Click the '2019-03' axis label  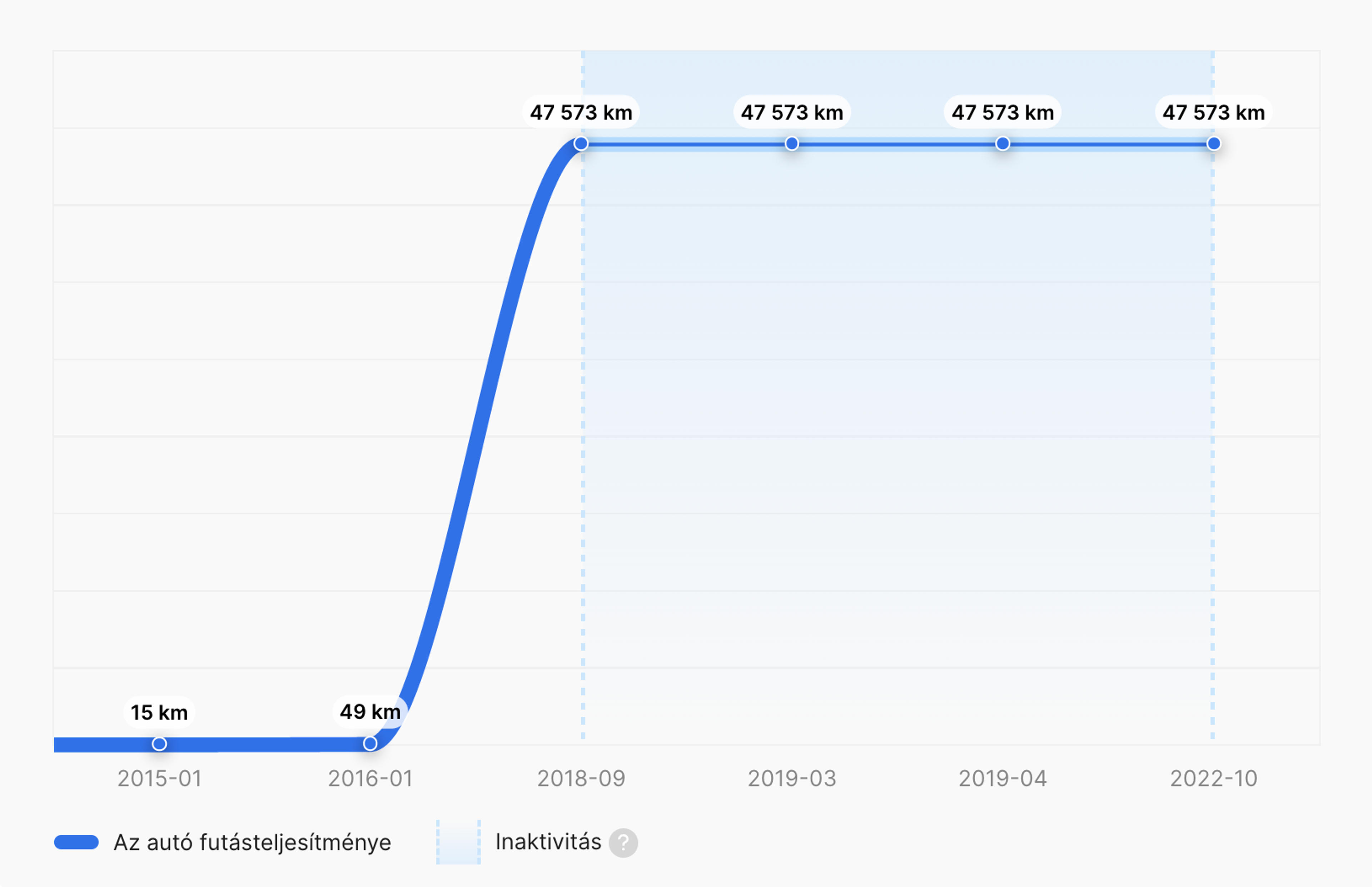pos(792,779)
